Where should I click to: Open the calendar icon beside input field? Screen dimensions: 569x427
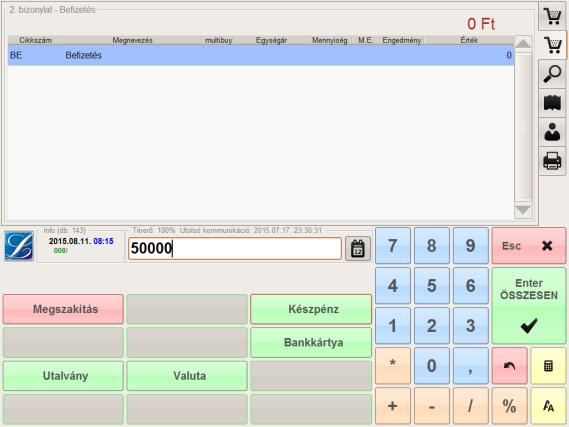point(358,249)
